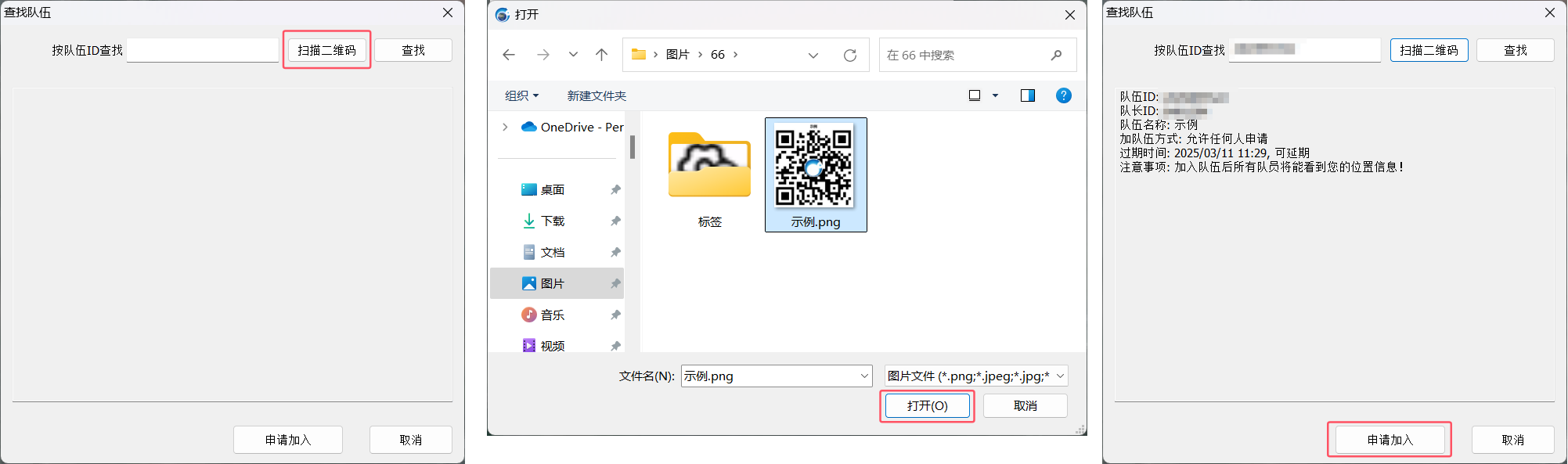Open 视频 in the navigation pane
Viewport: 1568px width, 464px height.
[553, 345]
